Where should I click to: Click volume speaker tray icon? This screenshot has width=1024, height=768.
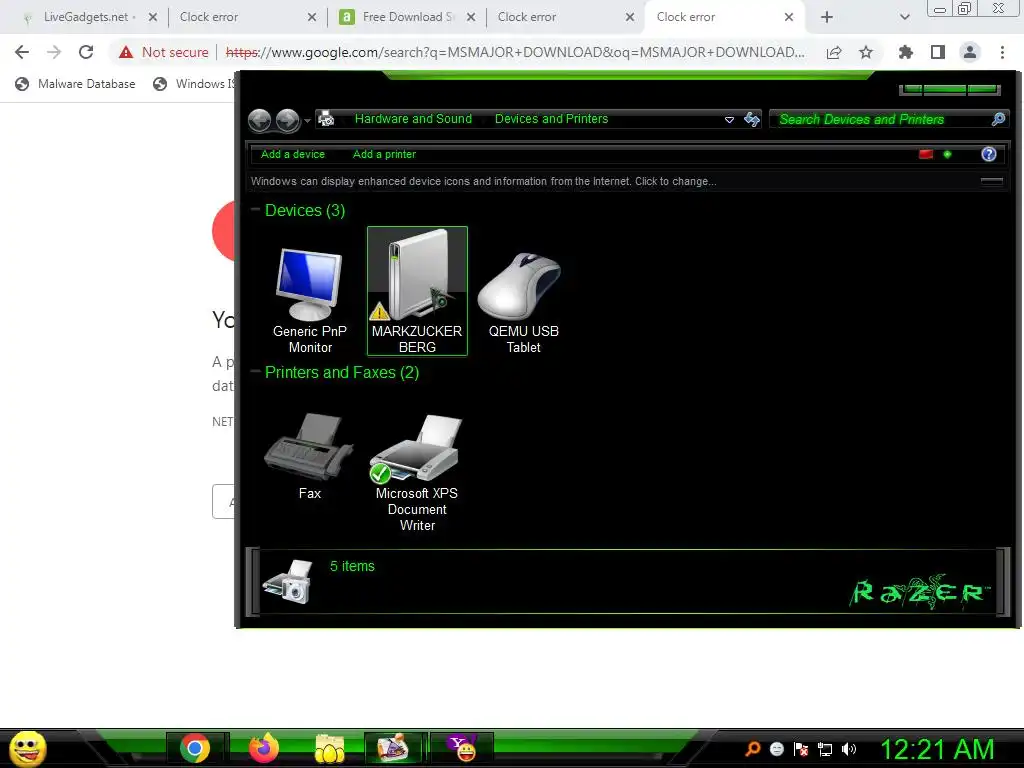(x=849, y=749)
